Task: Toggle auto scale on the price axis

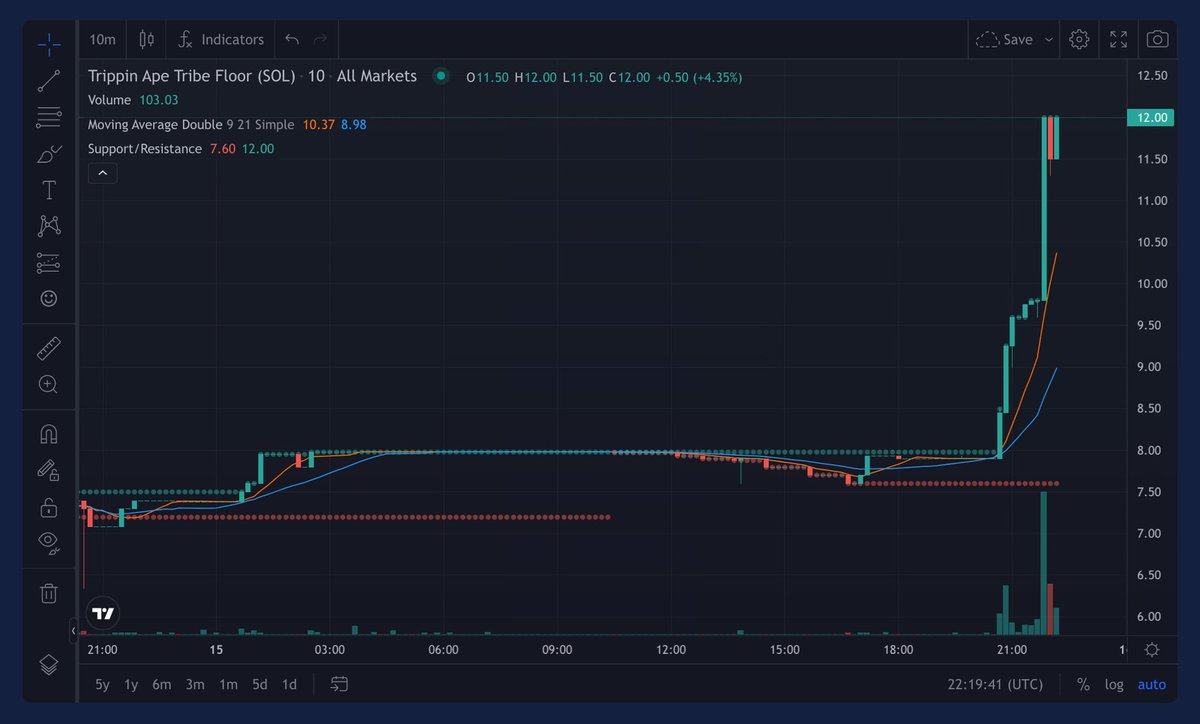Action: click(1151, 684)
